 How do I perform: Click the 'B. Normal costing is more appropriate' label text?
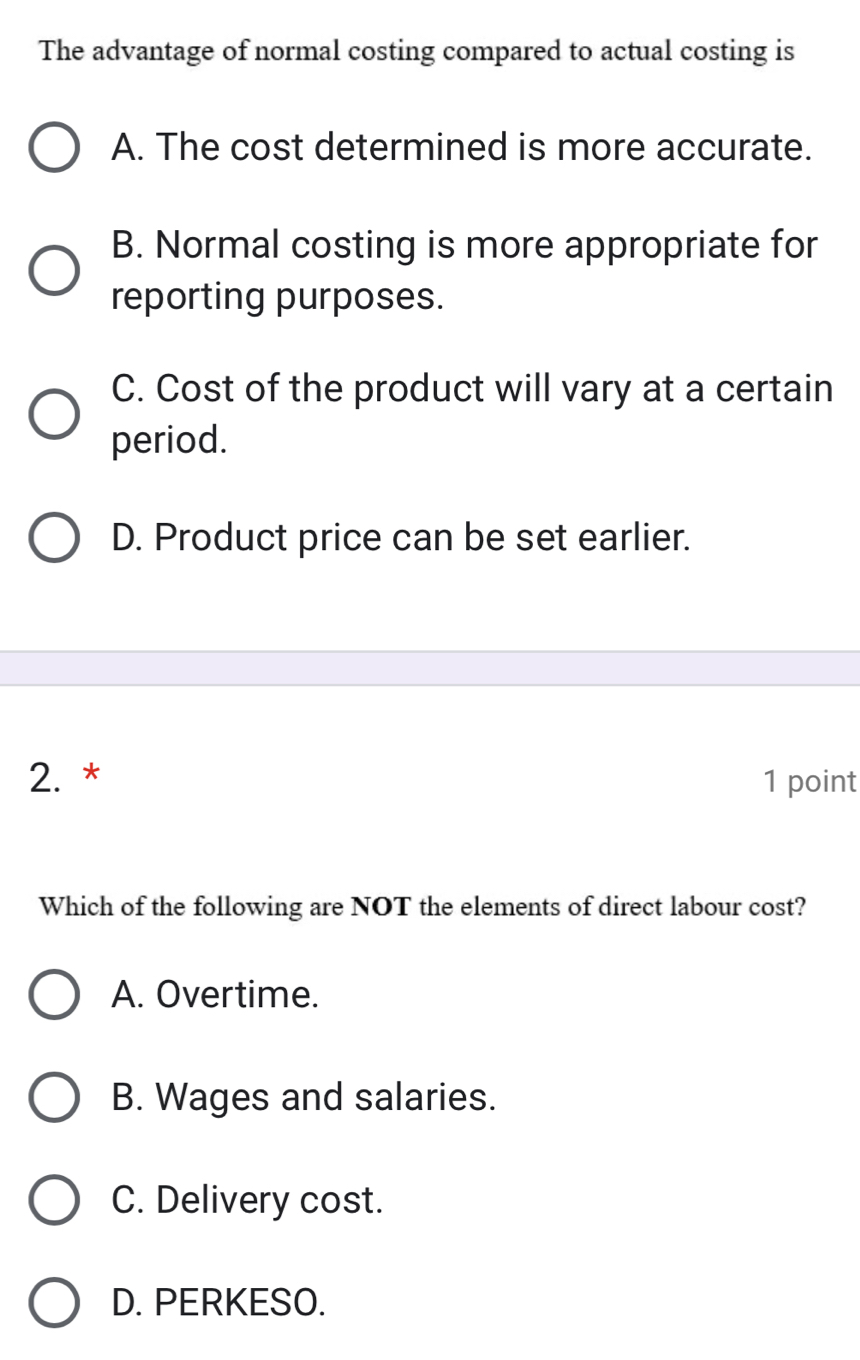pos(465,245)
